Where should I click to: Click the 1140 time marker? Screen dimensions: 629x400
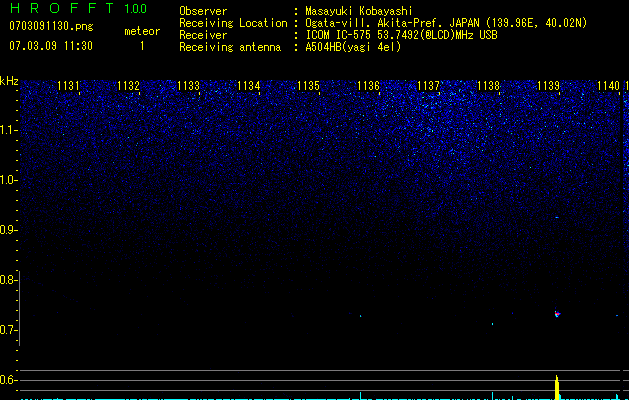pyautogui.click(x=609, y=86)
